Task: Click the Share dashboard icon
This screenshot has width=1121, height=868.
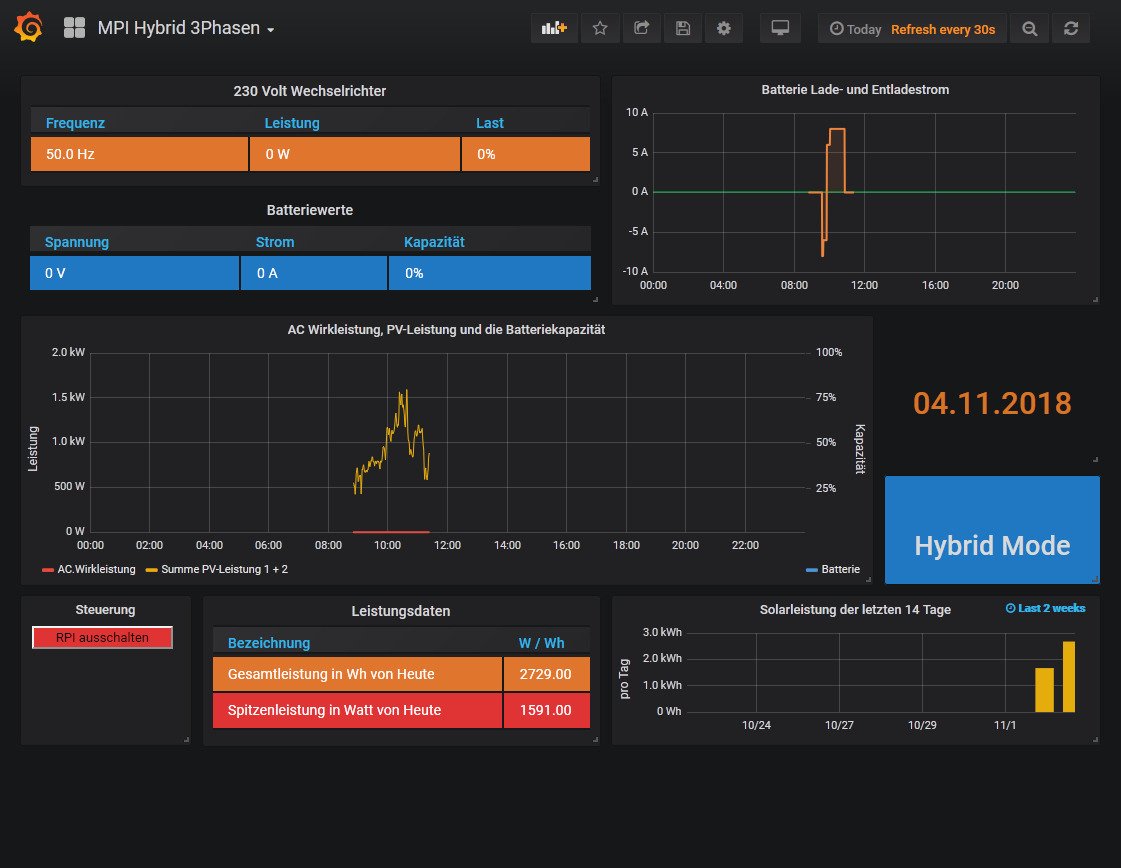Action: tap(641, 29)
